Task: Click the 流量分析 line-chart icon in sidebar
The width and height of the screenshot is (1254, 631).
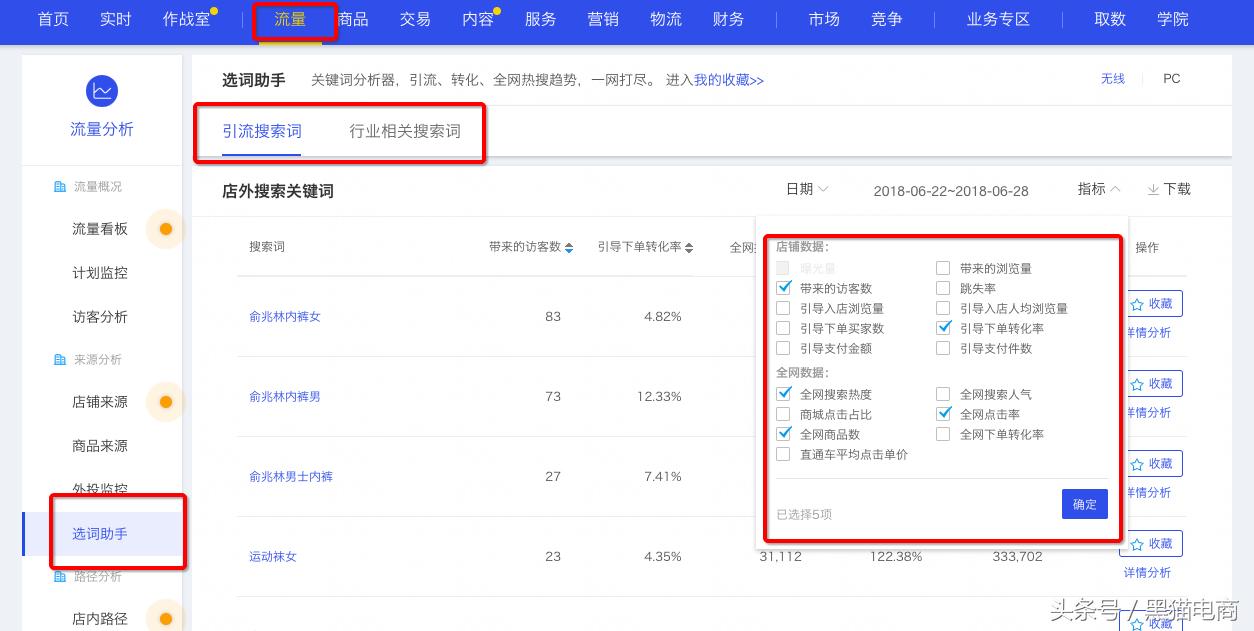Action: [x=102, y=90]
